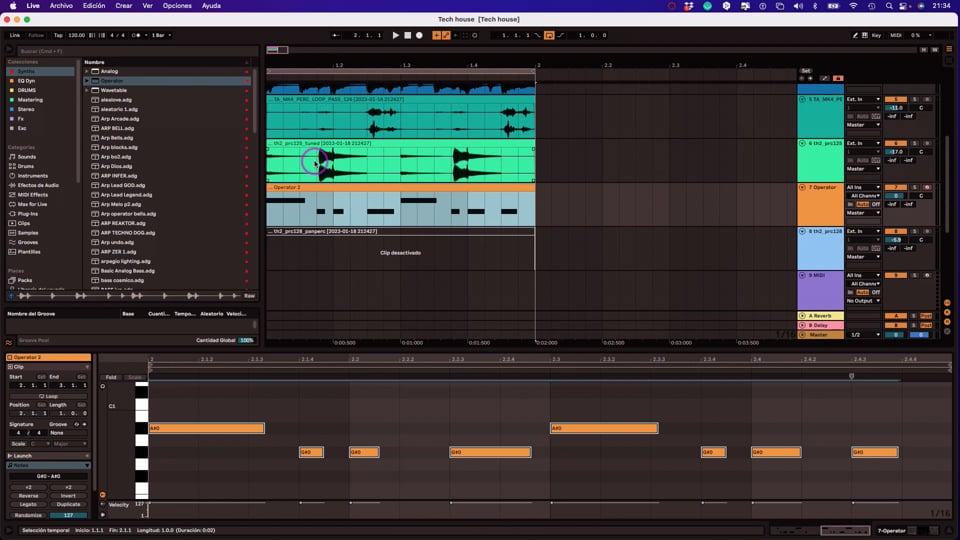Image resolution: width=960 pixels, height=540 pixels.
Task: Expand the Operator folder
Action: tap(86, 81)
